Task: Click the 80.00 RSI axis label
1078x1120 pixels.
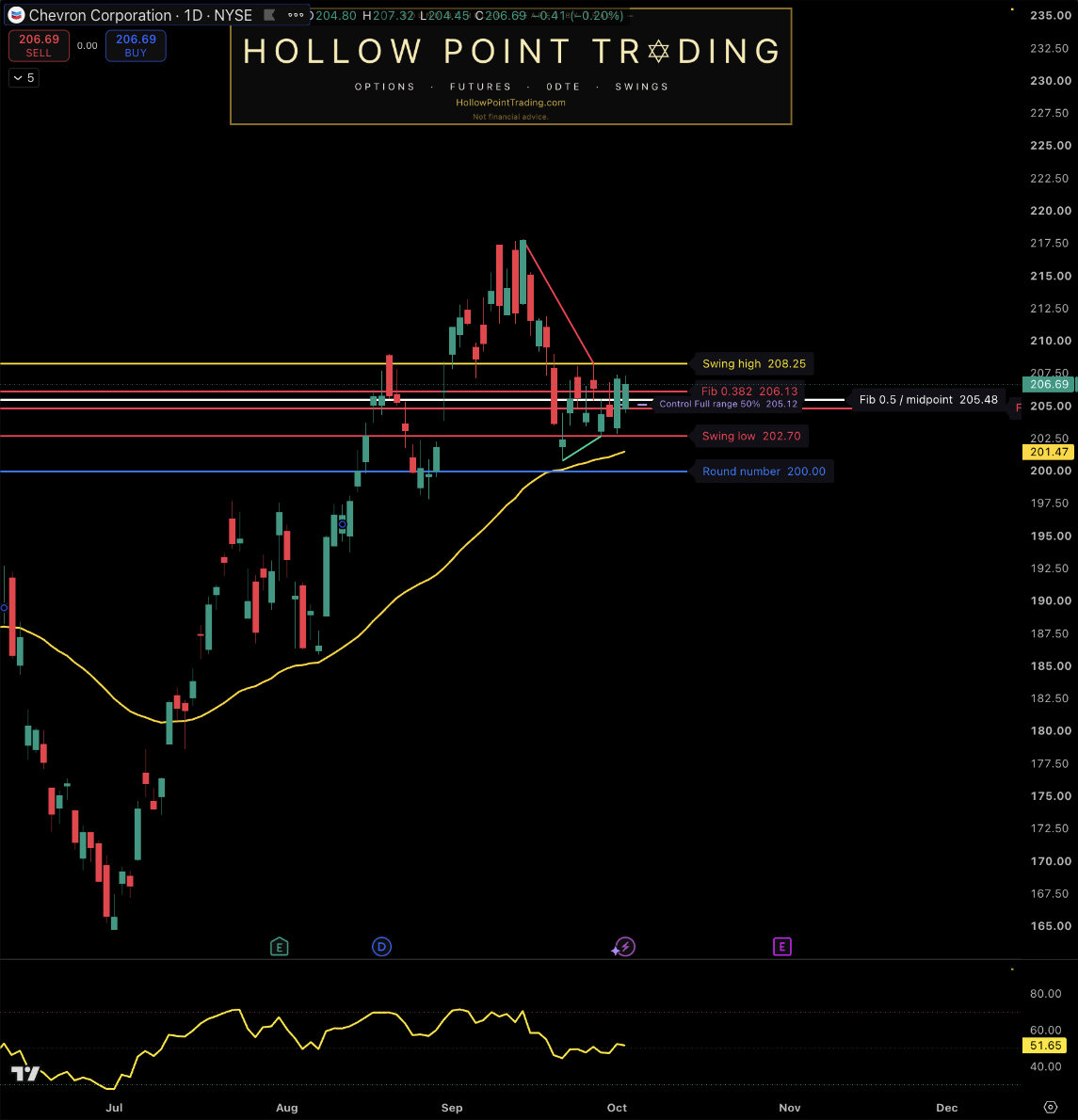Action: point(1045,994)
